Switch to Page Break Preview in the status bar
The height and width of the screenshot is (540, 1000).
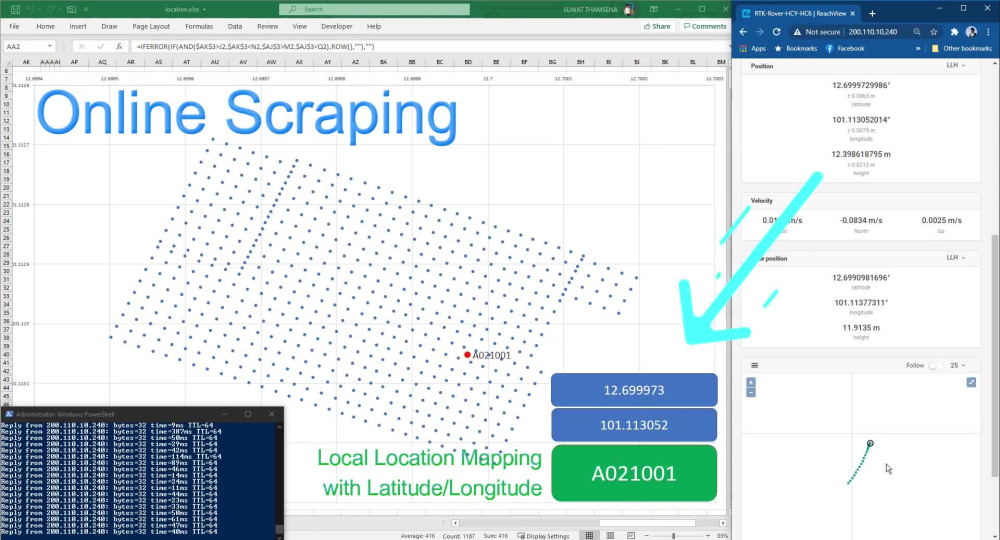coord(631,536)
